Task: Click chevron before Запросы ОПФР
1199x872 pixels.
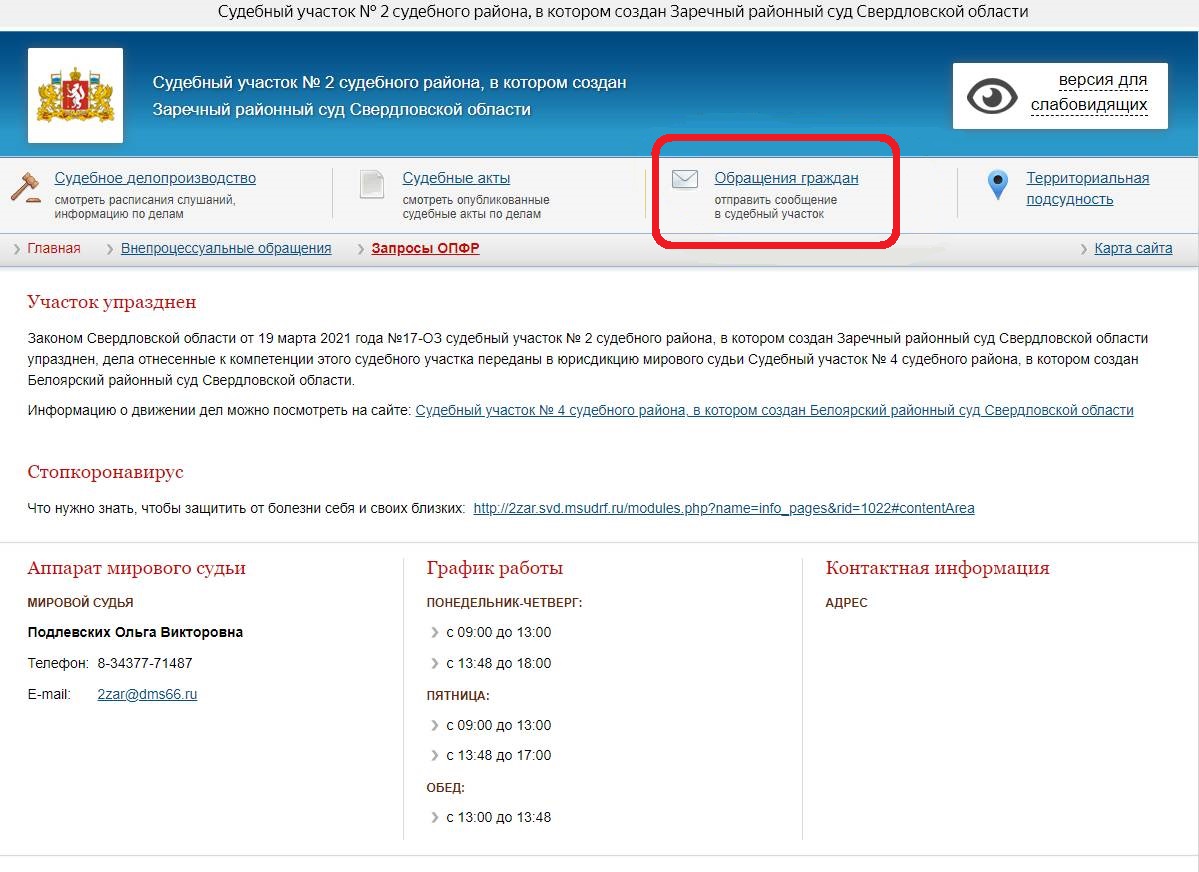Action: click(361, 249)
